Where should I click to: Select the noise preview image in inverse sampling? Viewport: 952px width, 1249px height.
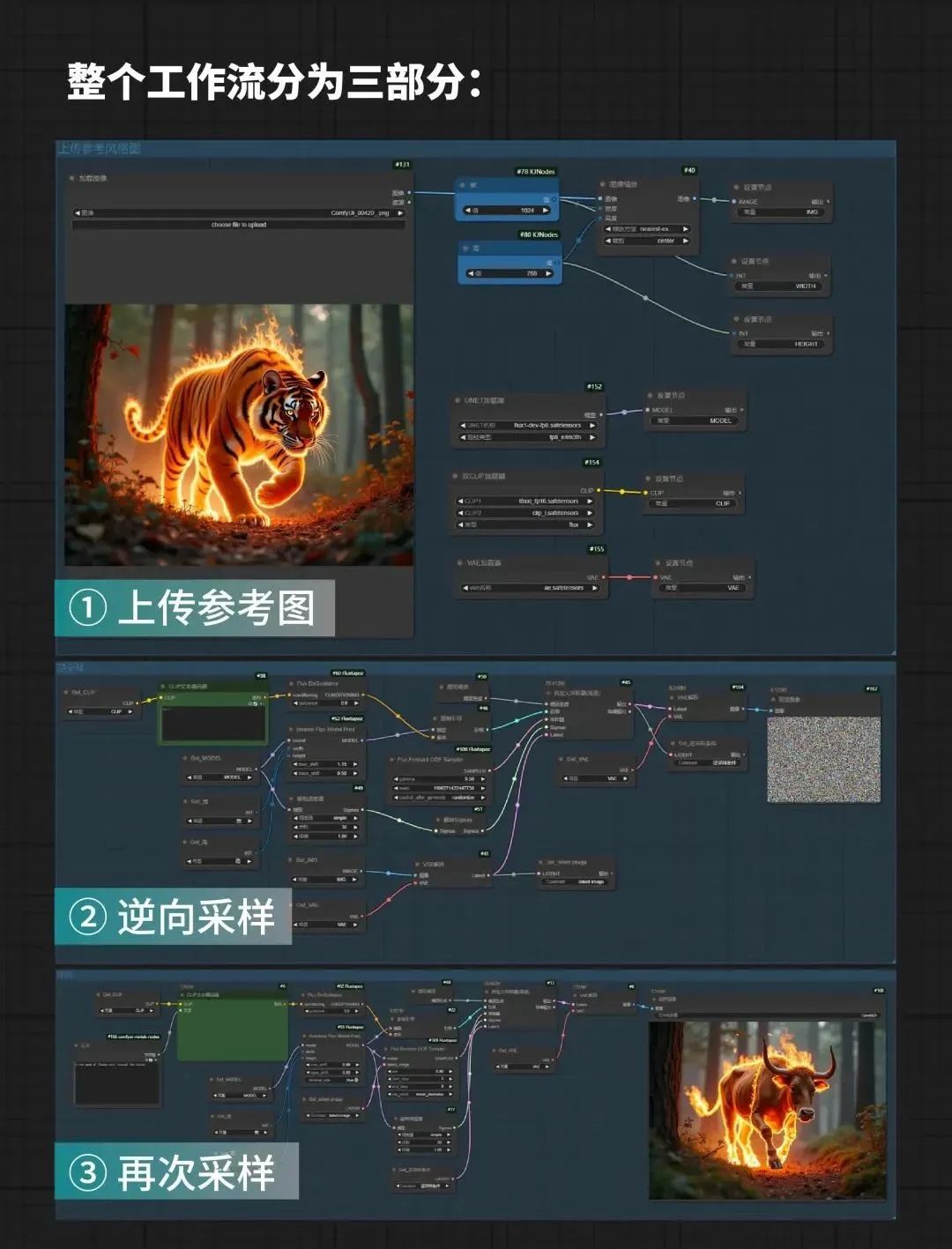(x=823, y=760)
